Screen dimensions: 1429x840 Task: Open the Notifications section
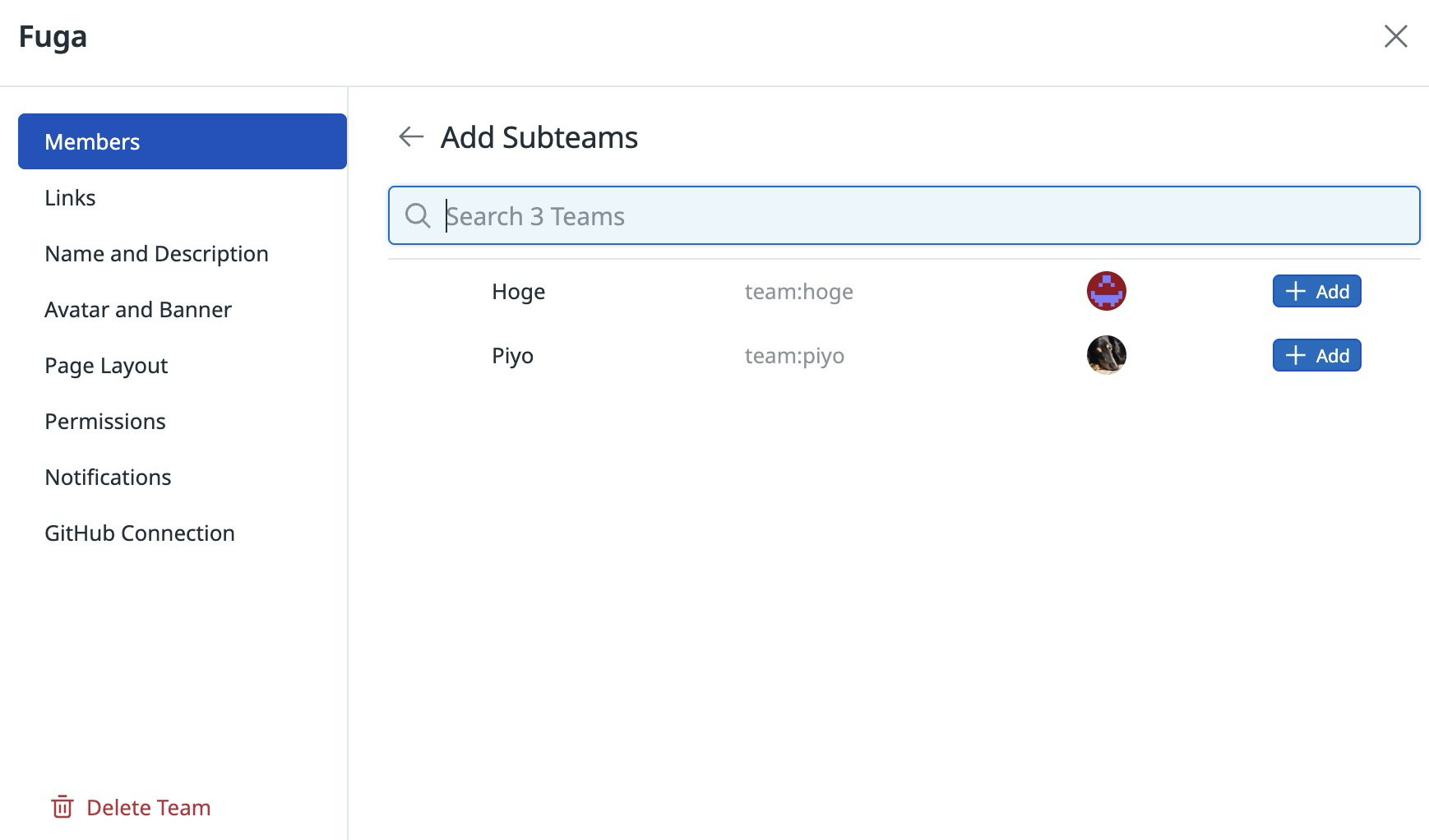[108, 477]
